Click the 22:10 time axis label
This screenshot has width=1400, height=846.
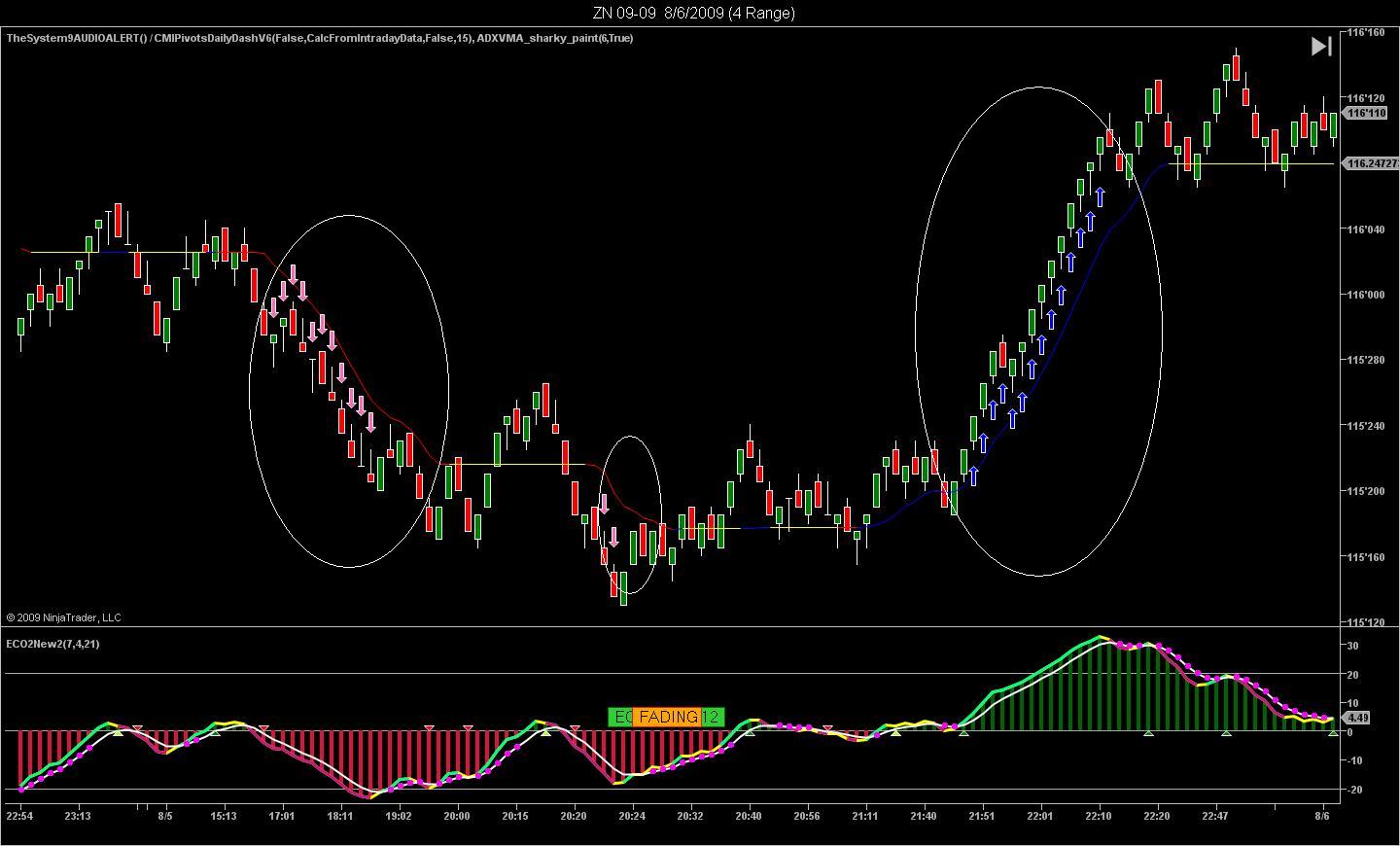(1099, 816)
